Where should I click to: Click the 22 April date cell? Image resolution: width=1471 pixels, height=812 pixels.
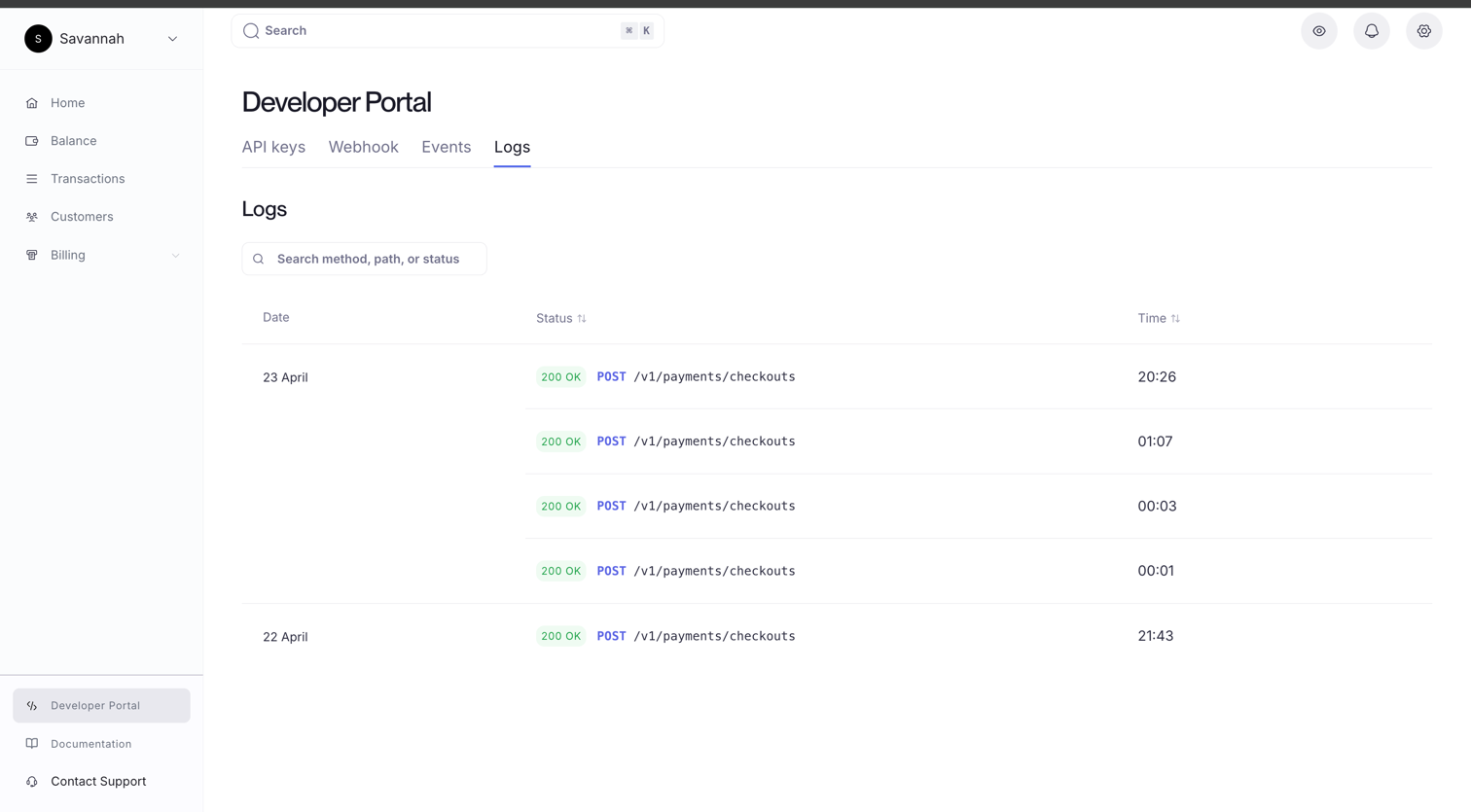[x=285, y=637]
